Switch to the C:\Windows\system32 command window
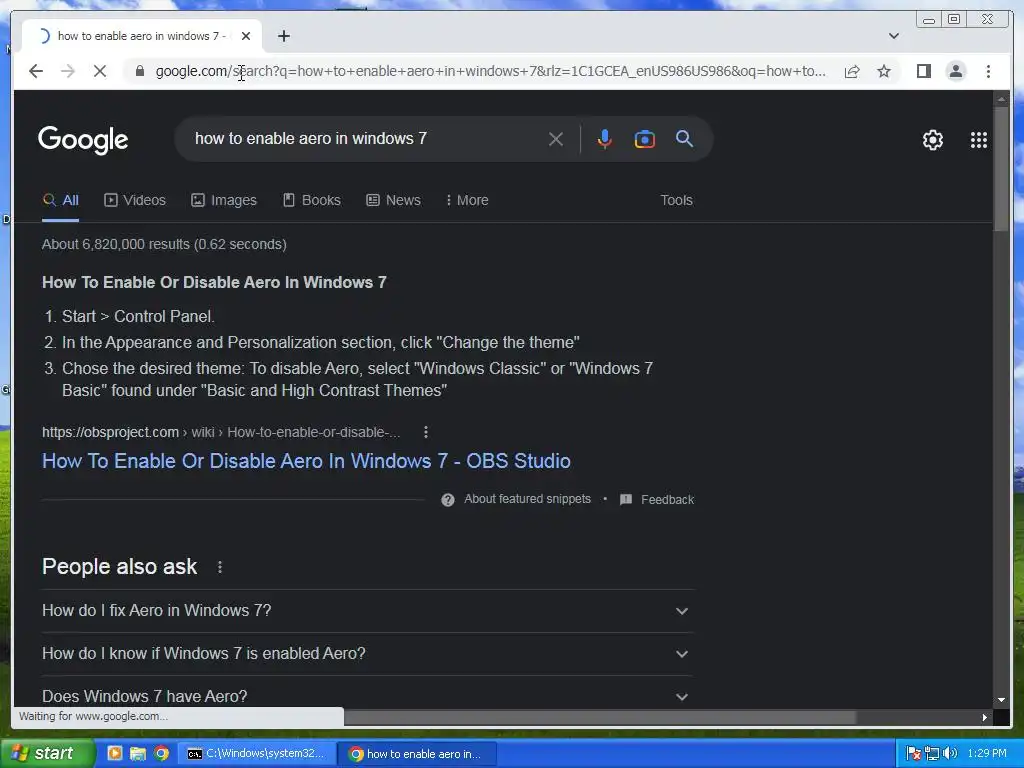 pyautogui.click(x=256, y=754)
